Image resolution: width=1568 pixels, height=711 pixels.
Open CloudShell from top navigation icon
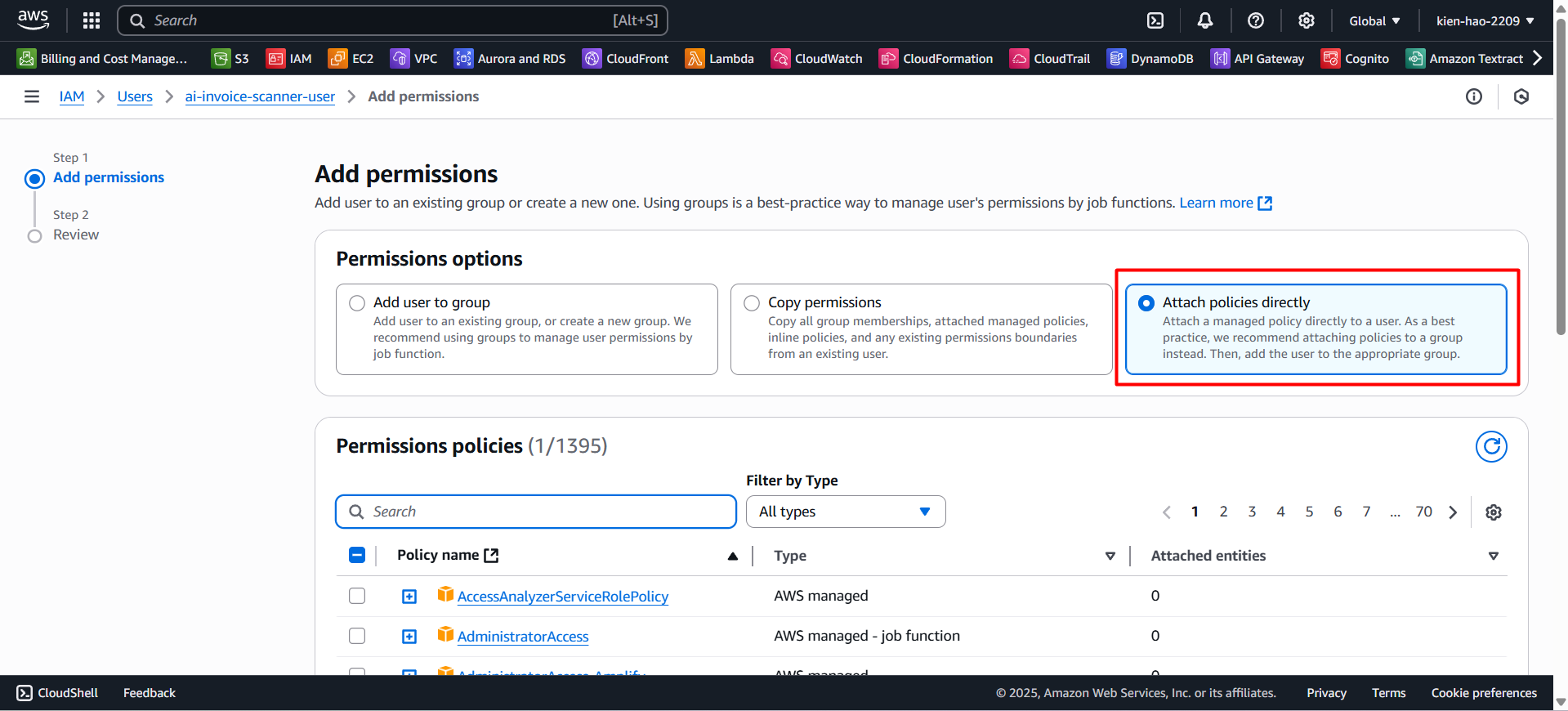click(x=1155, y=20)
